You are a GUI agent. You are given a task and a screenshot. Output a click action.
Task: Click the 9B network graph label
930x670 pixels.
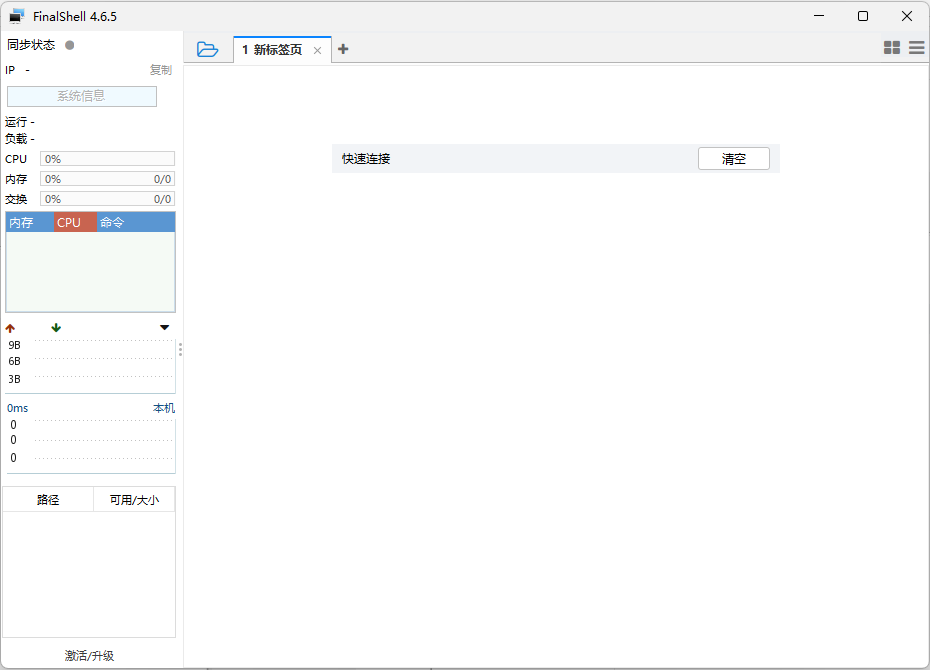click(x=14, y=345)
